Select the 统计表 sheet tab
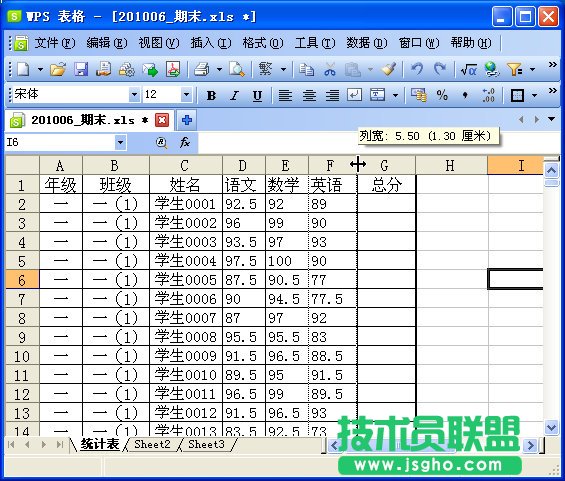 pyautogui.click(x=100, y=444)
